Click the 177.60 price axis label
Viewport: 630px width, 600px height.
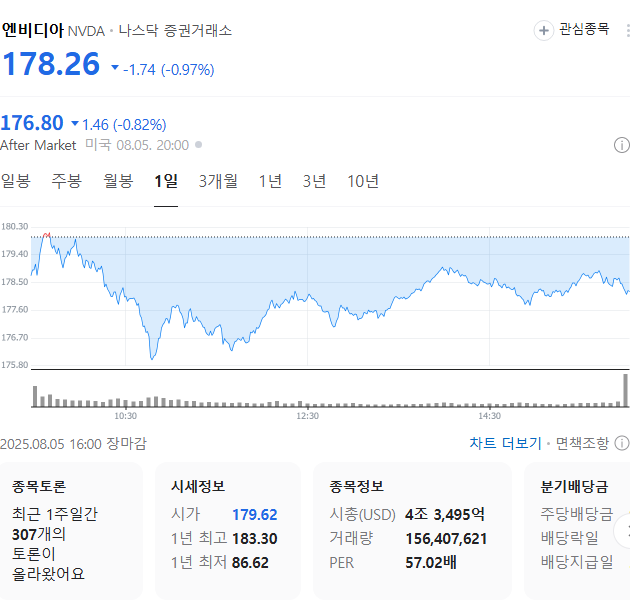(14, 309)
